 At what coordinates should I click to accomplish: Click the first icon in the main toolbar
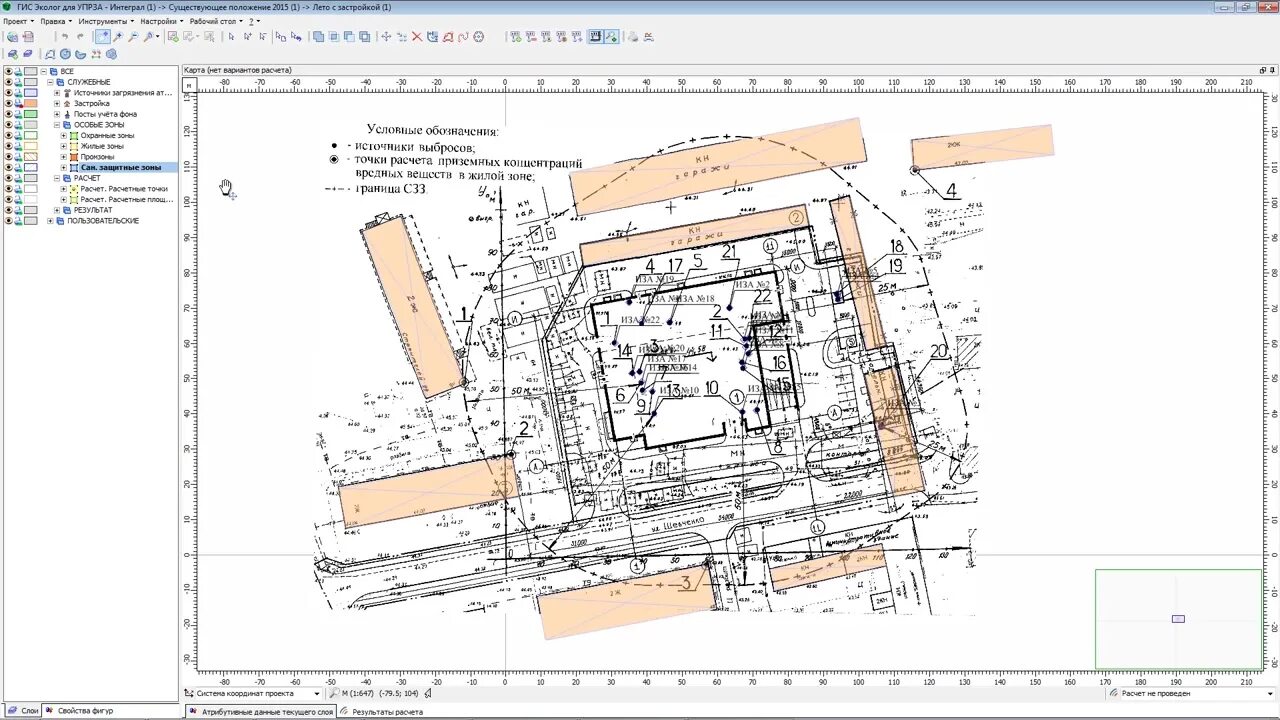[x=12, y=36]
